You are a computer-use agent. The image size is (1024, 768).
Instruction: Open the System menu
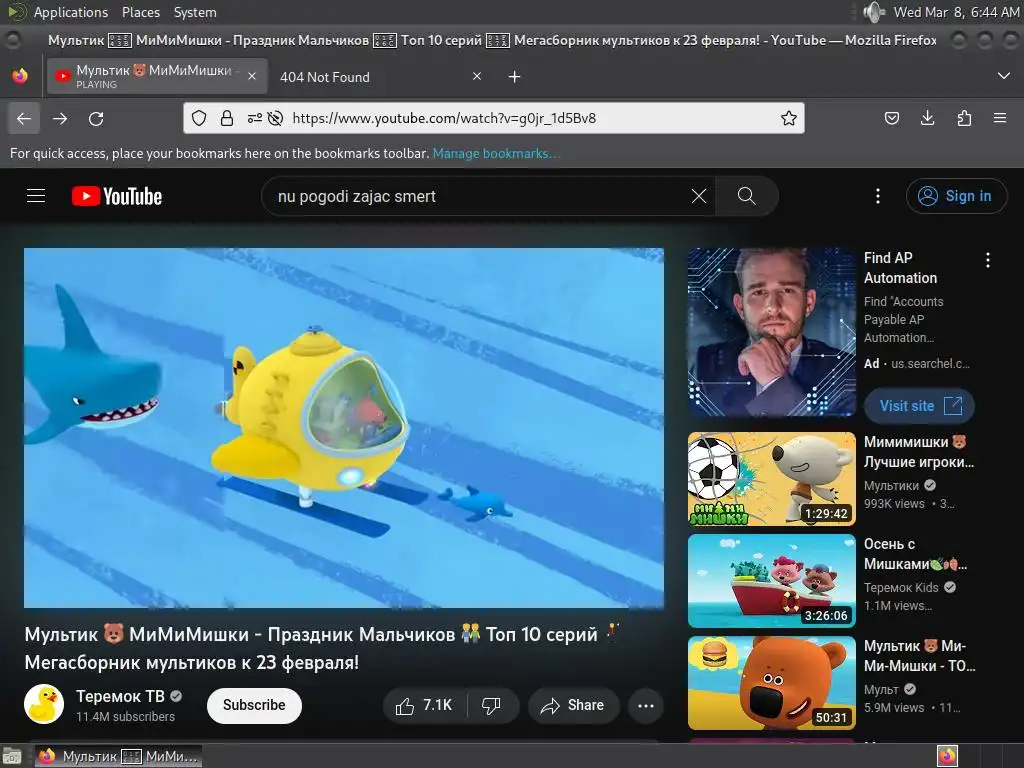pyautogui.click(x=195, y=12)
